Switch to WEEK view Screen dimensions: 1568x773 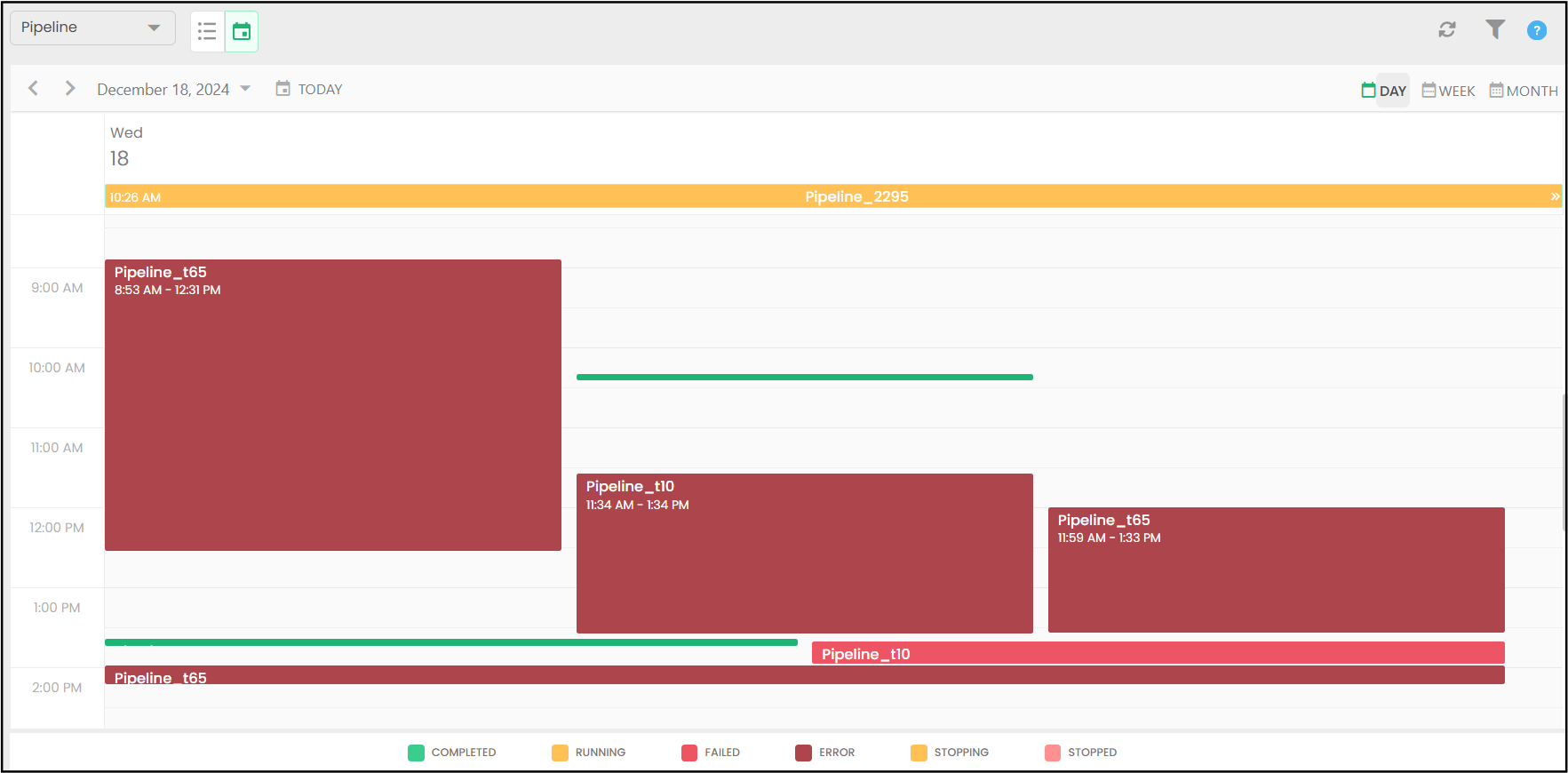tap(1448, 91)
